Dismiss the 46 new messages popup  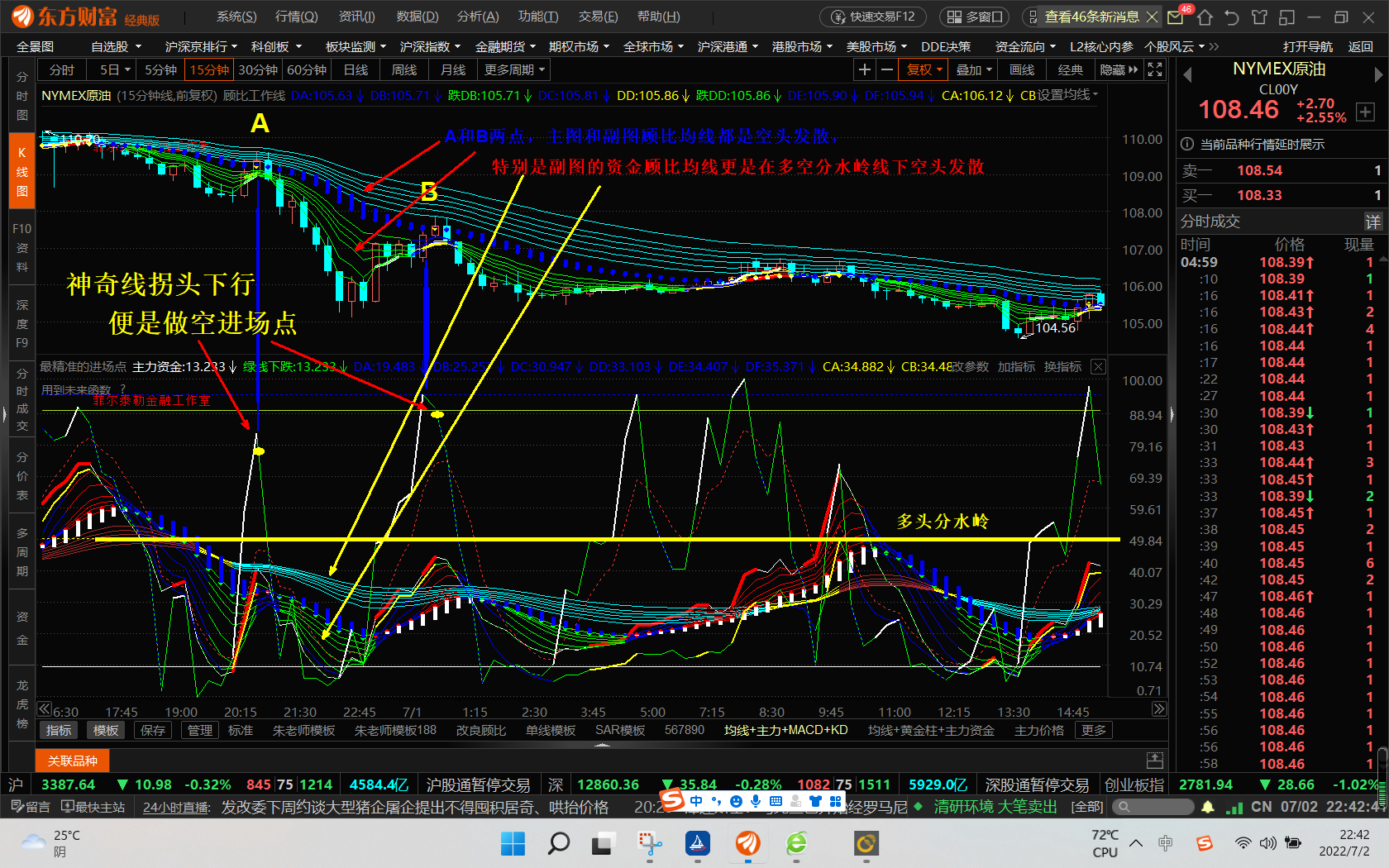pyautogui.click(x=1152, y=17)
